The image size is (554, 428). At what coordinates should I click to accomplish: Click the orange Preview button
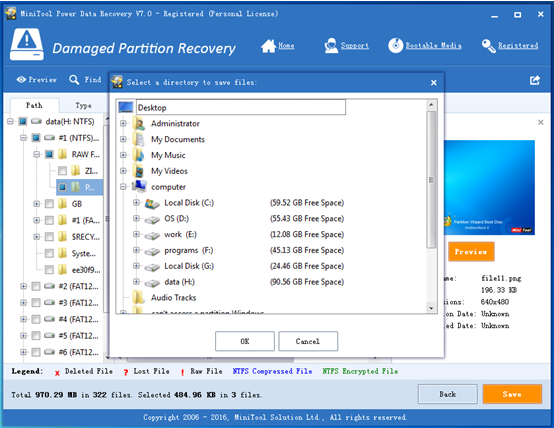tap(471, 252)
